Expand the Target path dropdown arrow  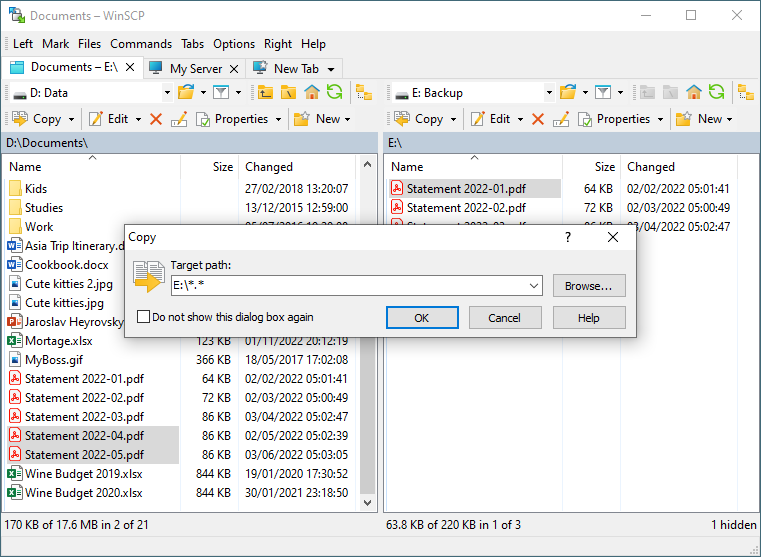tap(534, 286)
